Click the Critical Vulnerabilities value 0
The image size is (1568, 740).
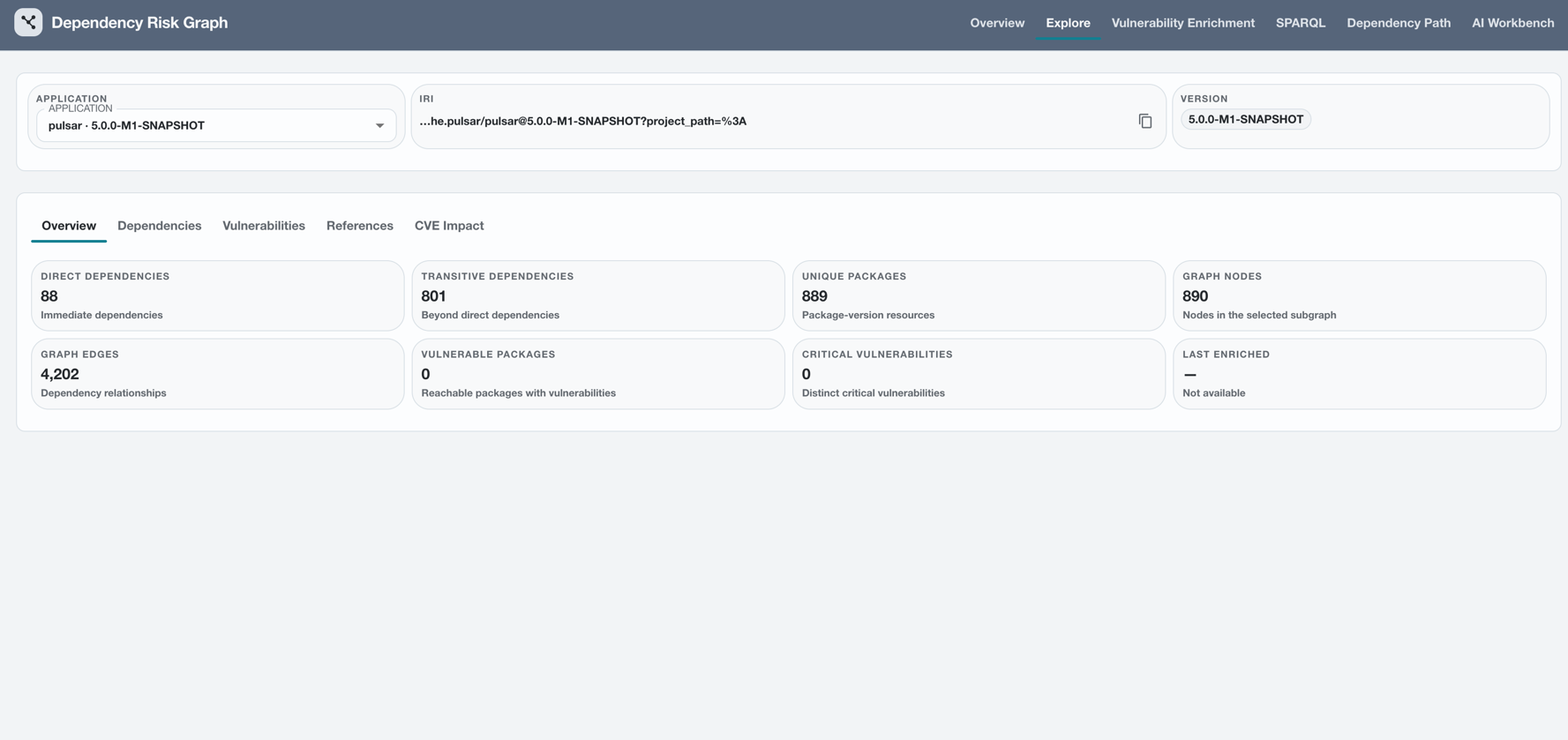point(807,374)
